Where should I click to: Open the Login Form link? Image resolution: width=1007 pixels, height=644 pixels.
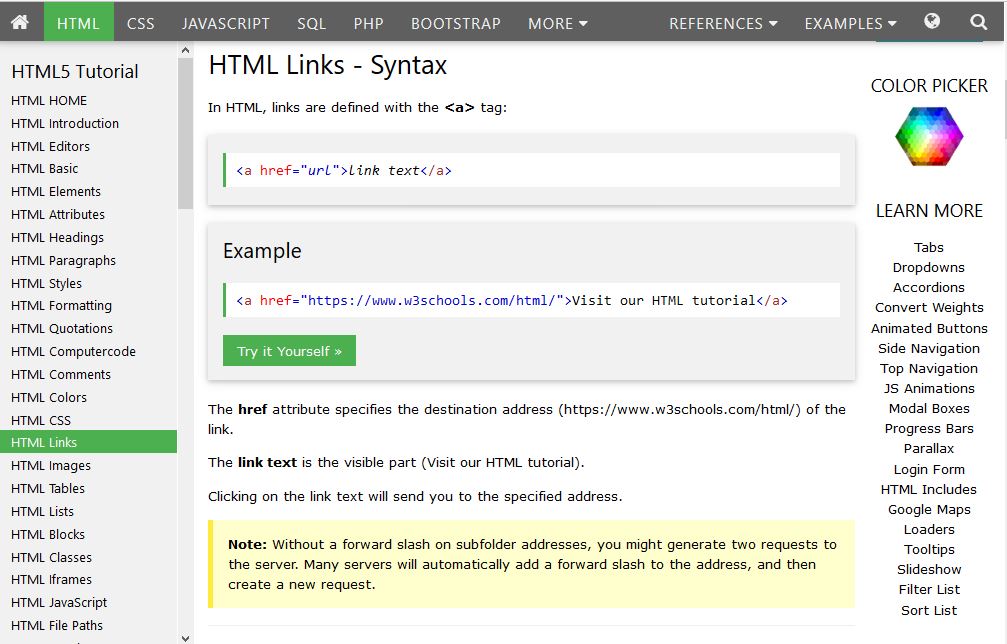coord(929,469)
